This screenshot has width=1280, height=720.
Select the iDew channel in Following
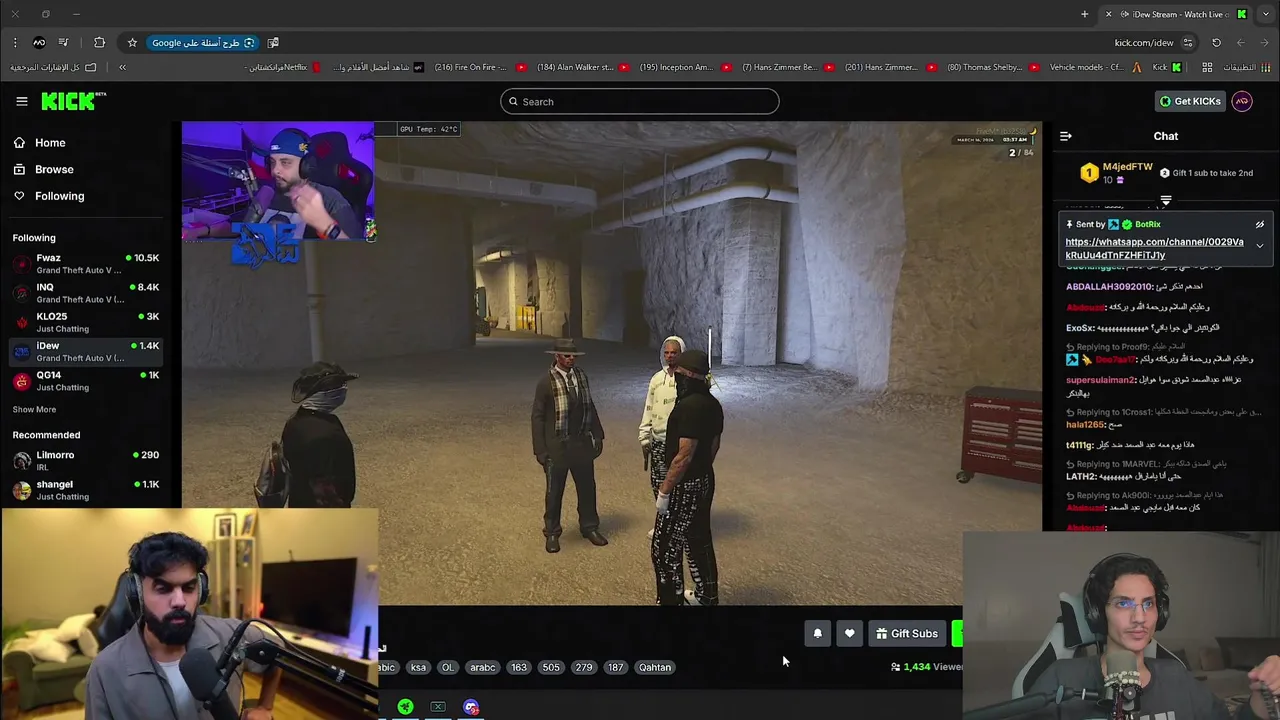[85, 351]
